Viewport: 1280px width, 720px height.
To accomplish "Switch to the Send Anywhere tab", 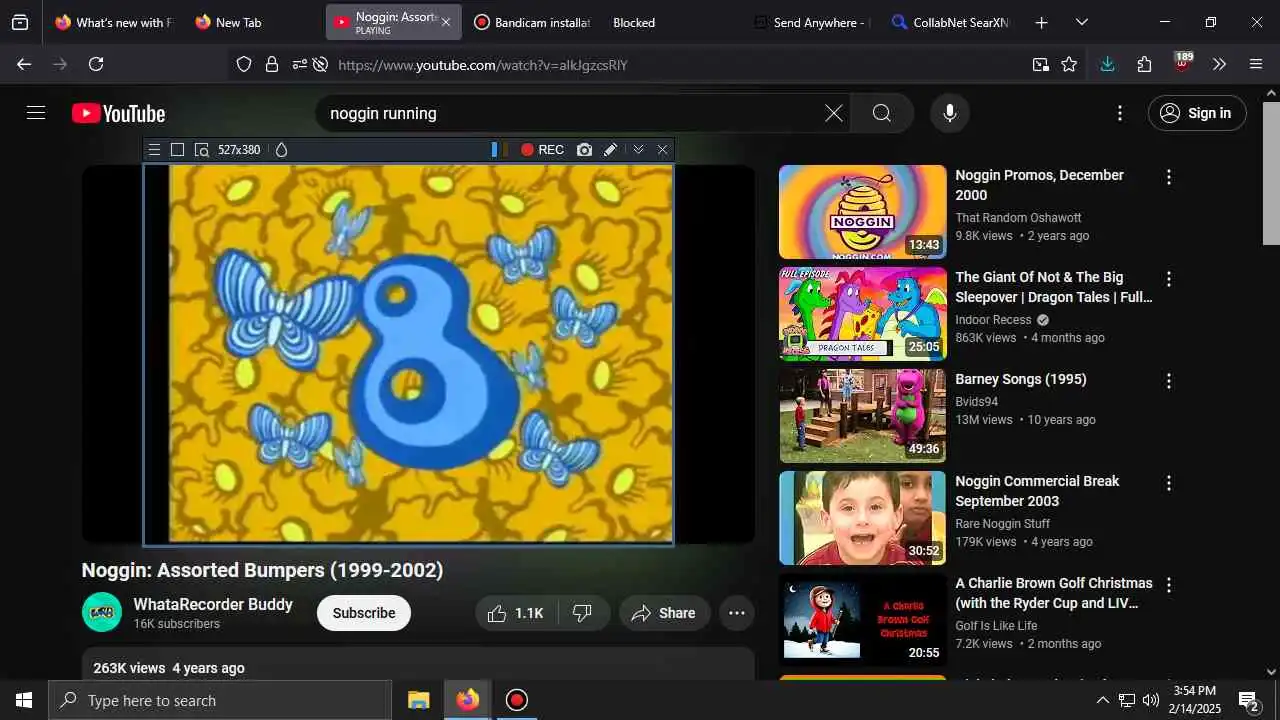I will [x=812, y=22].
